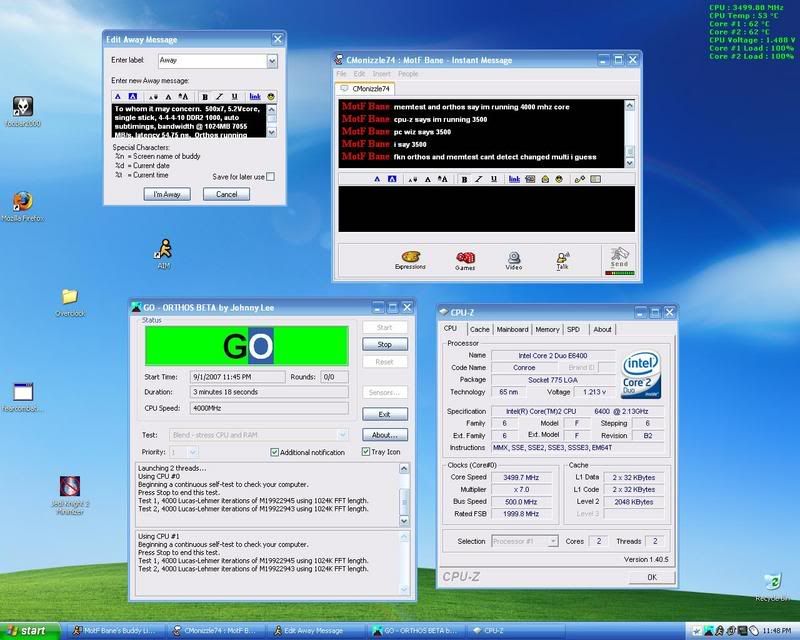Switch to the Cache tab in CPU-Z
The image size is (800, 640).
tap(480, 330)
